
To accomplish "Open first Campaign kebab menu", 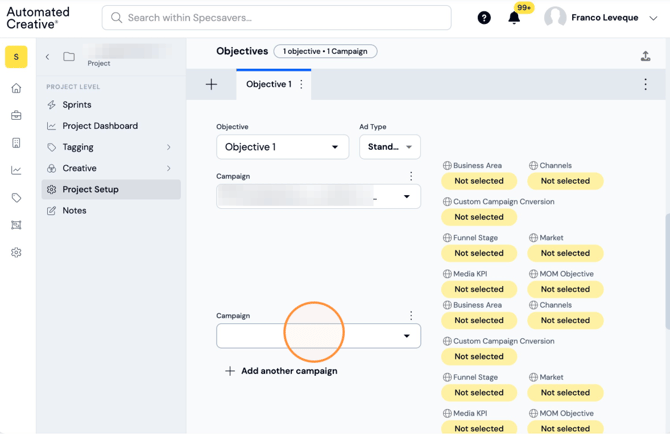I will tap(411, 176).
